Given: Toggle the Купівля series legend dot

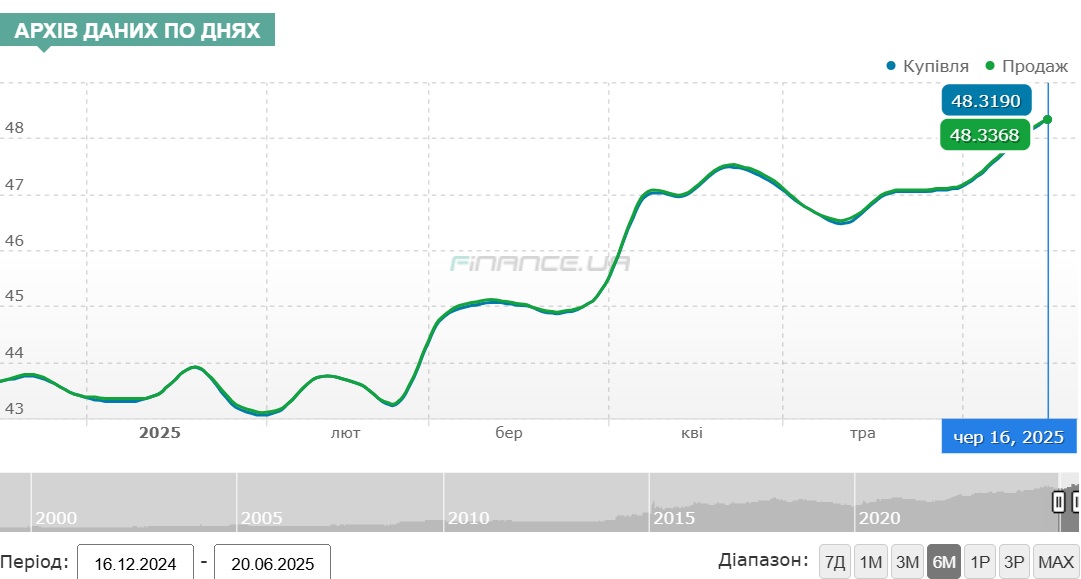Looking at the screenshot, I should click(x=891, y=66).
